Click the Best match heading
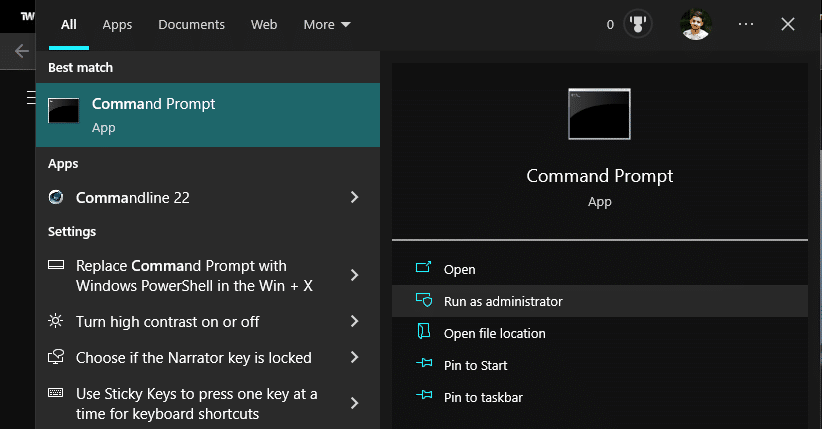This screenshot has height=429, width=822. pos(80,68)
